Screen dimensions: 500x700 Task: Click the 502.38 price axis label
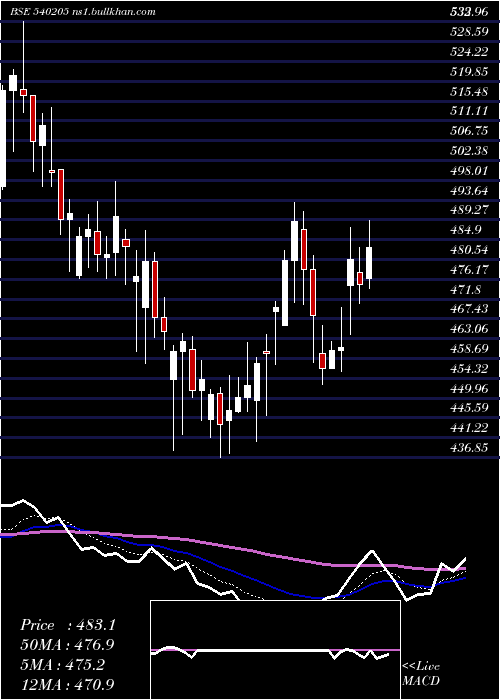click(469, 151)
